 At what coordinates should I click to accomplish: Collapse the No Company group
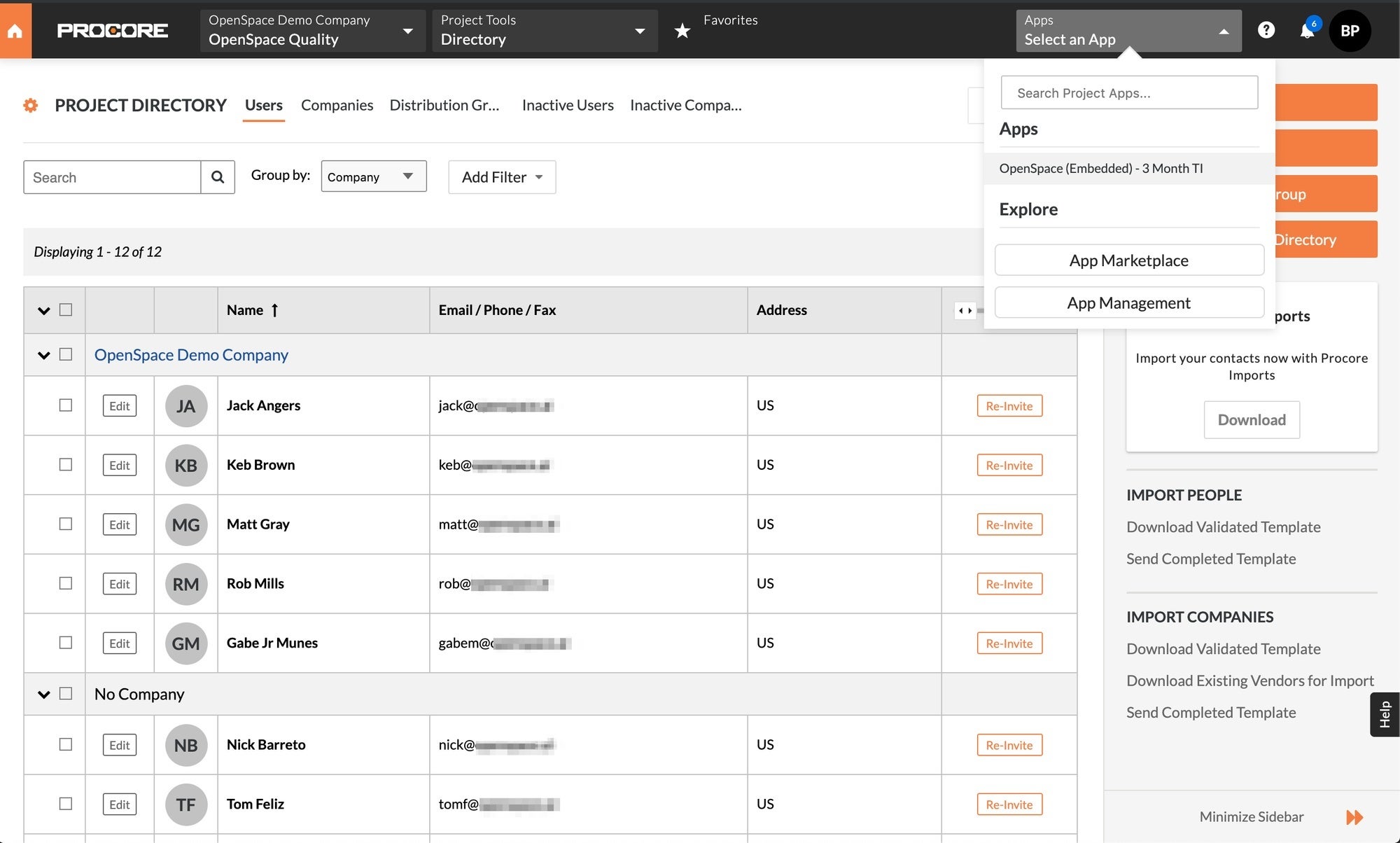(x=43, y=694)
